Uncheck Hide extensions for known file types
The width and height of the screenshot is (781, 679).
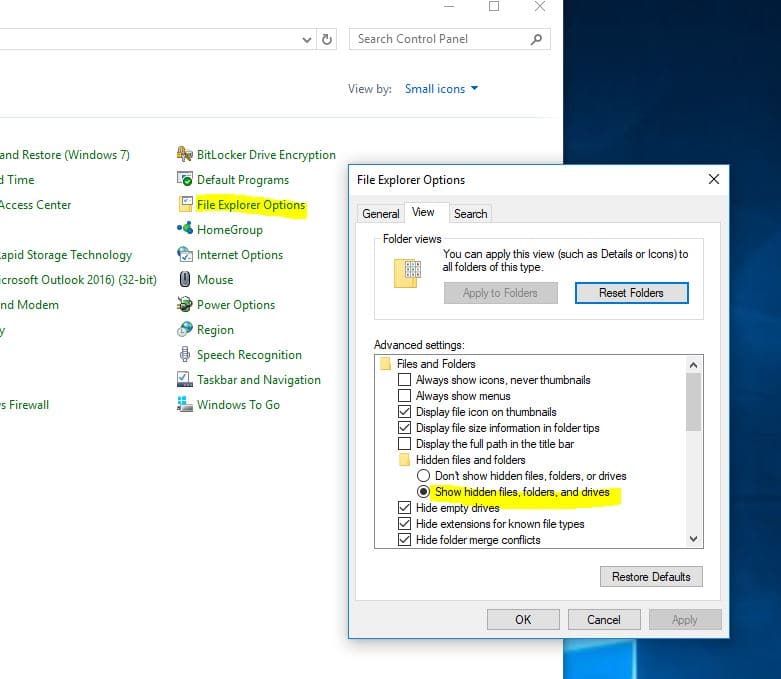point(405,524)
